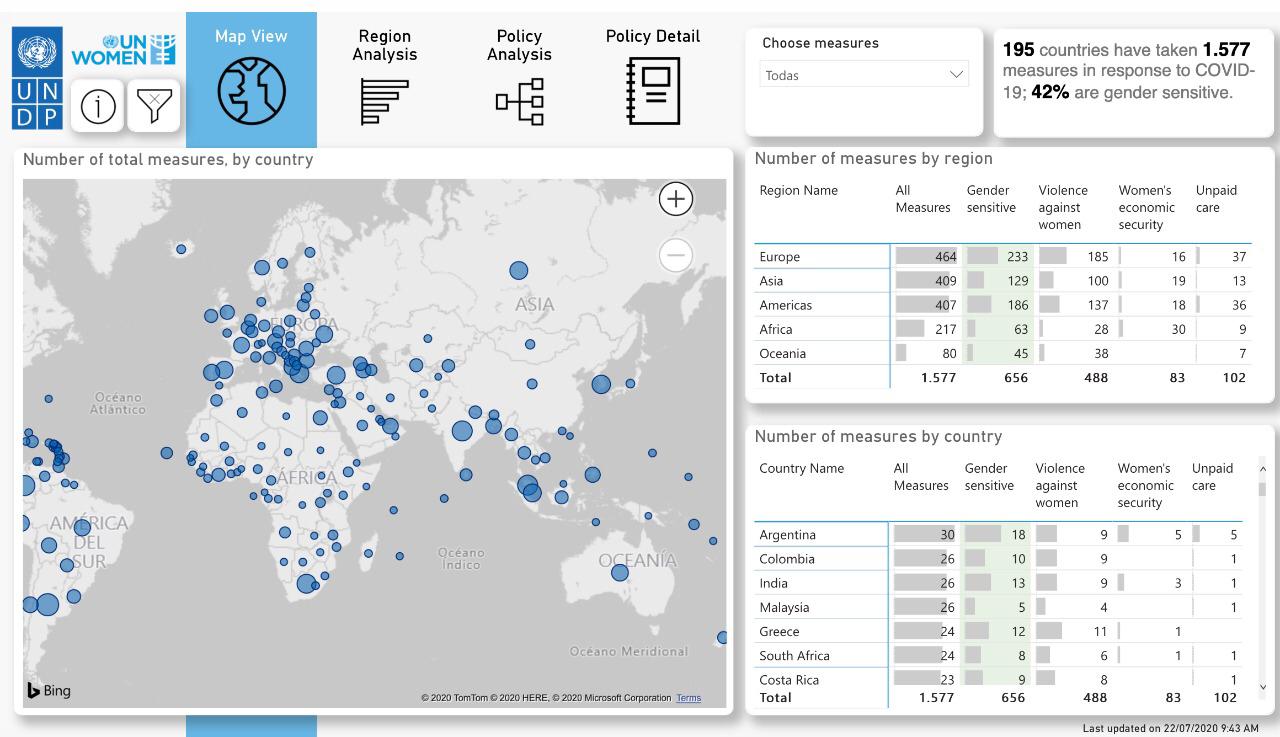Open the Terms link on map
The image size is (1280, 737).
click(x=688, y=698)
